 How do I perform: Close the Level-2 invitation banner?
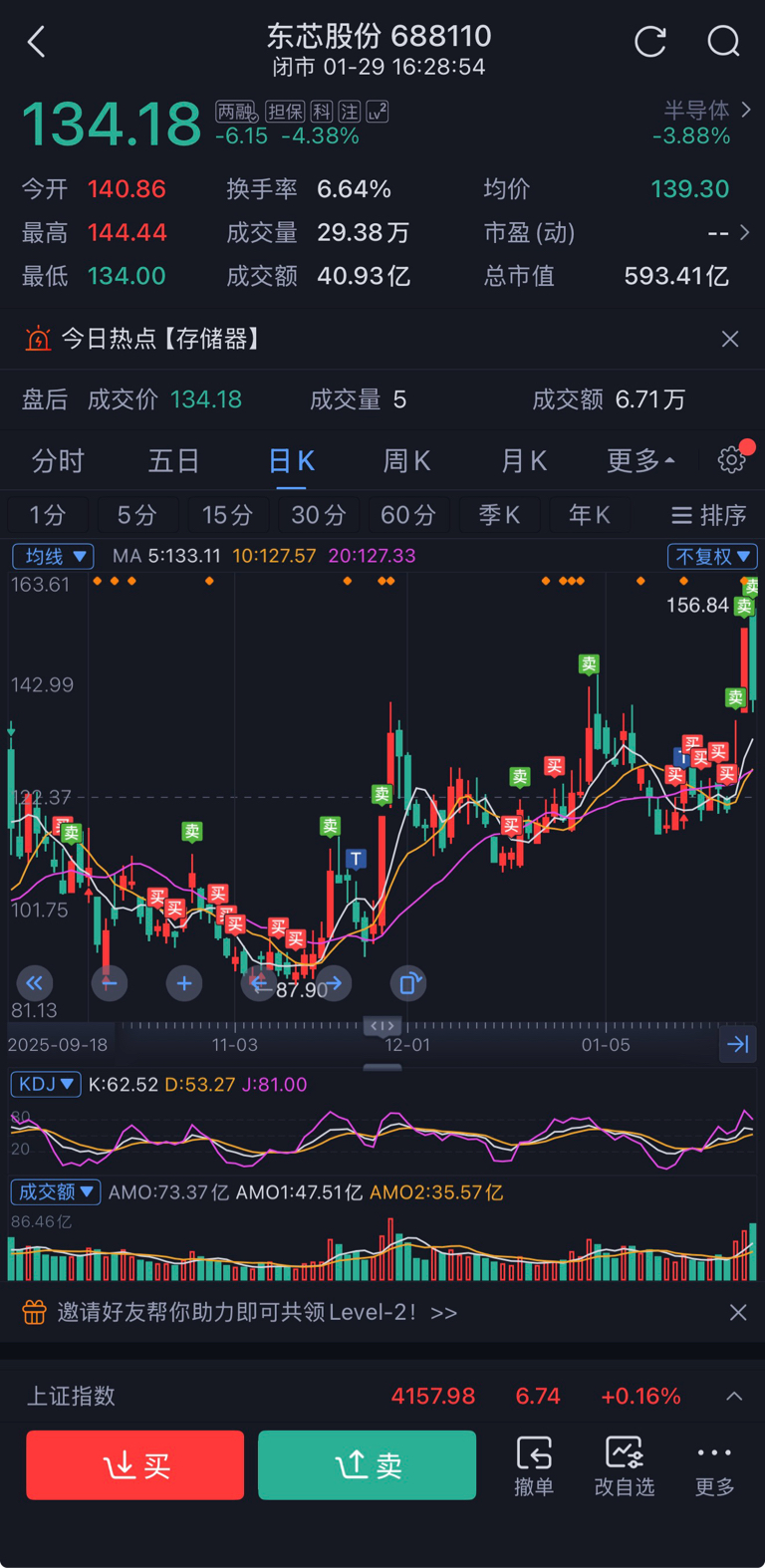click(738, 1312)
